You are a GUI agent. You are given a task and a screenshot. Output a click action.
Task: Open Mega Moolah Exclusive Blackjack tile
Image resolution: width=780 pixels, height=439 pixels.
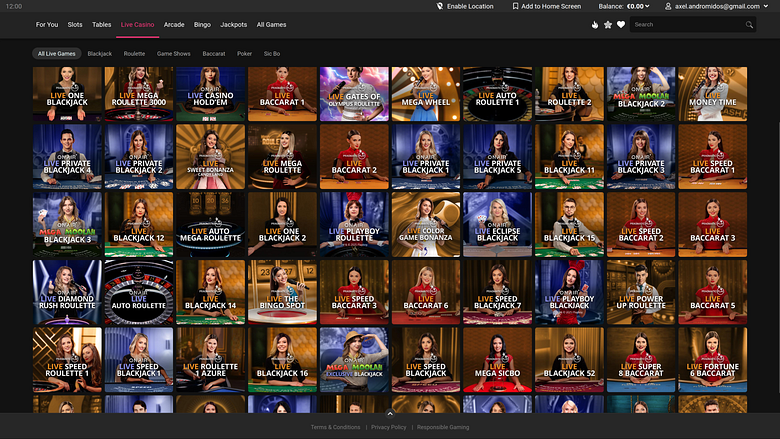click(354, 359)
